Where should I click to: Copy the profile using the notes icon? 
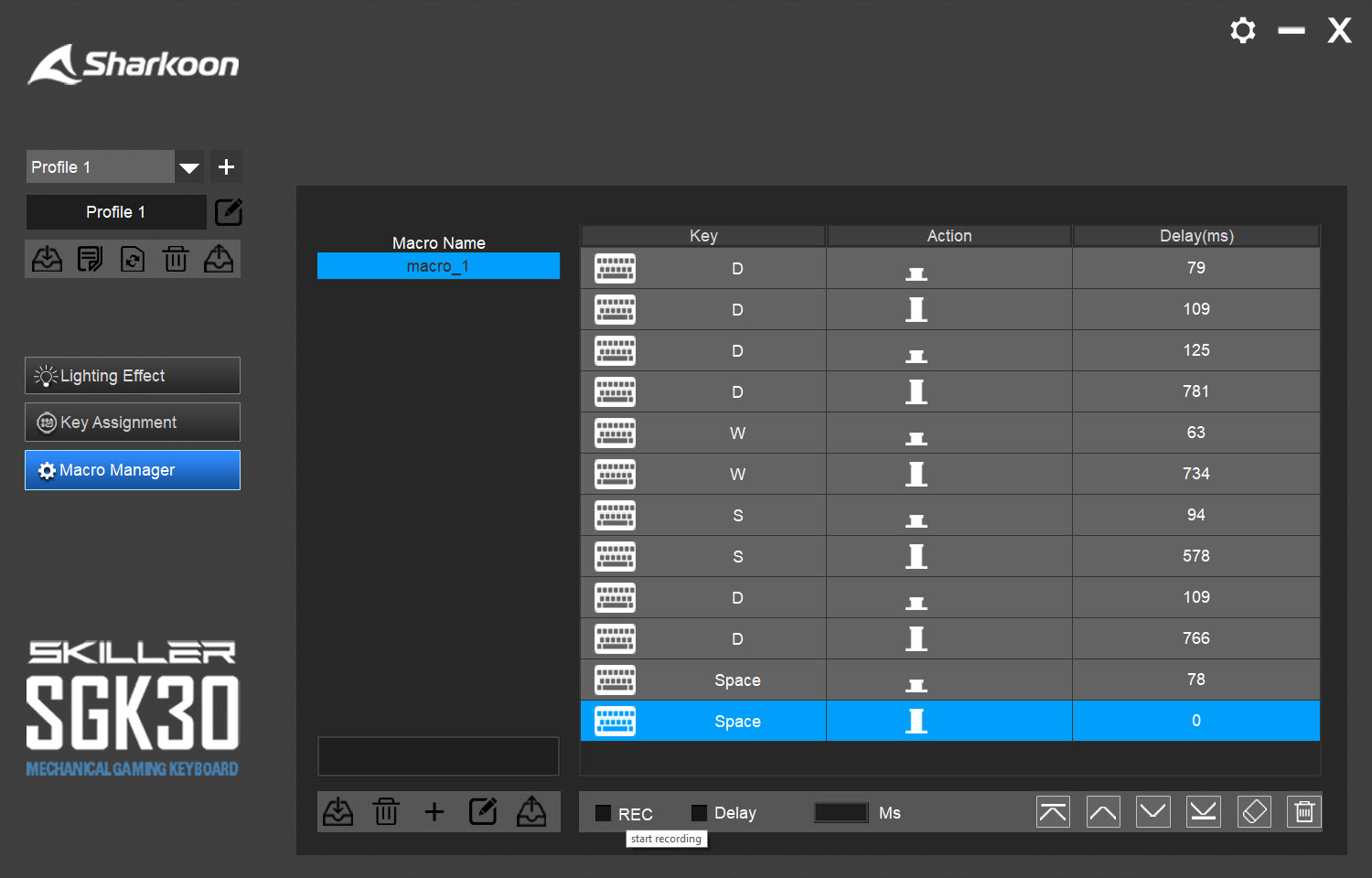coord(90,259)
